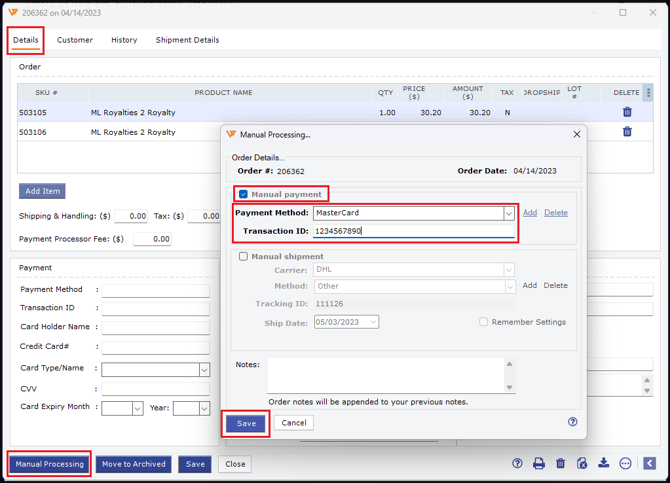The height and width of the screenshot is (483, 670).
Task: Click Save in the Manual Processing dialog
Action: [x=246, y=423]
